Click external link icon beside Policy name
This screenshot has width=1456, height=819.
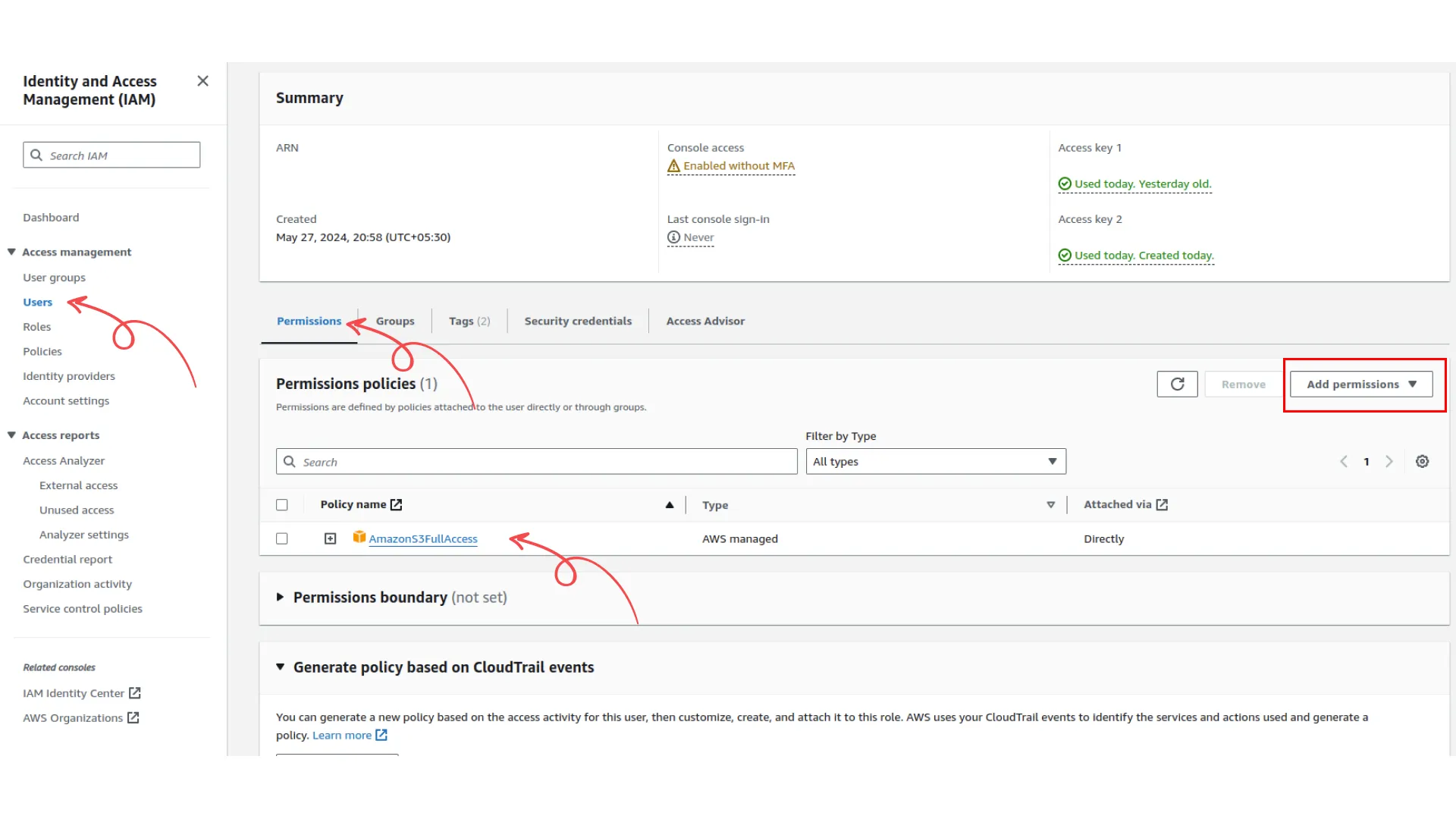click(396, 505)
